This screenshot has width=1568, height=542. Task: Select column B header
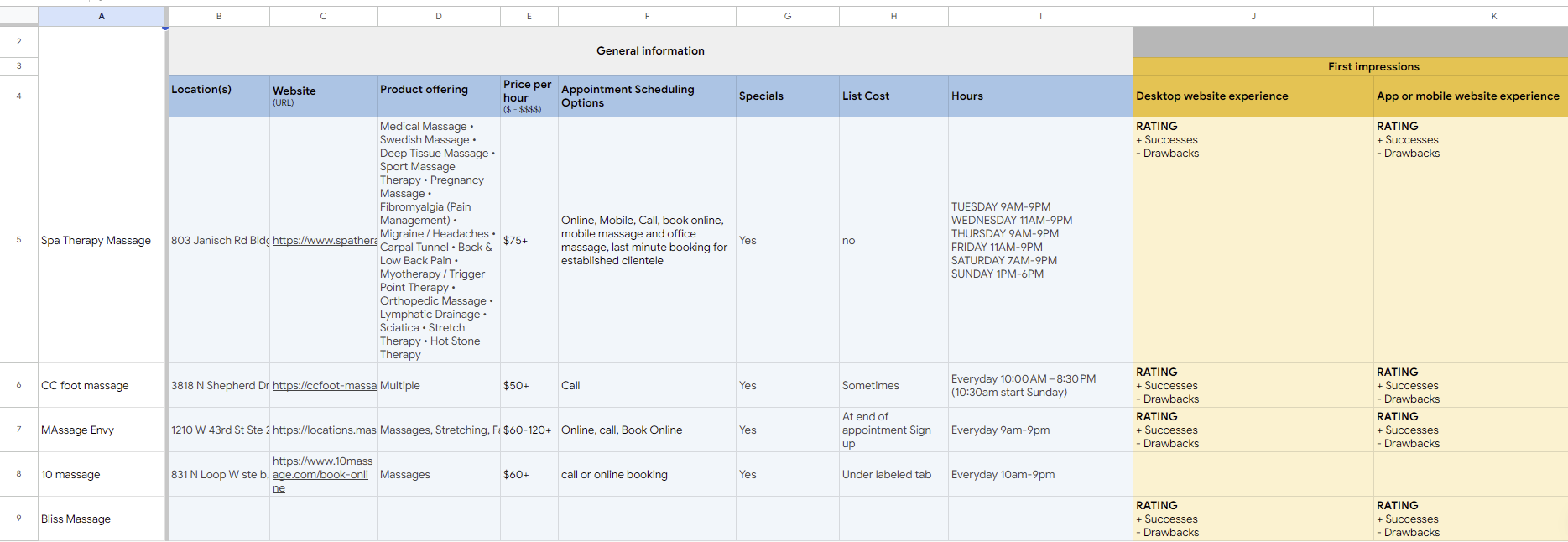coord(219,16)
